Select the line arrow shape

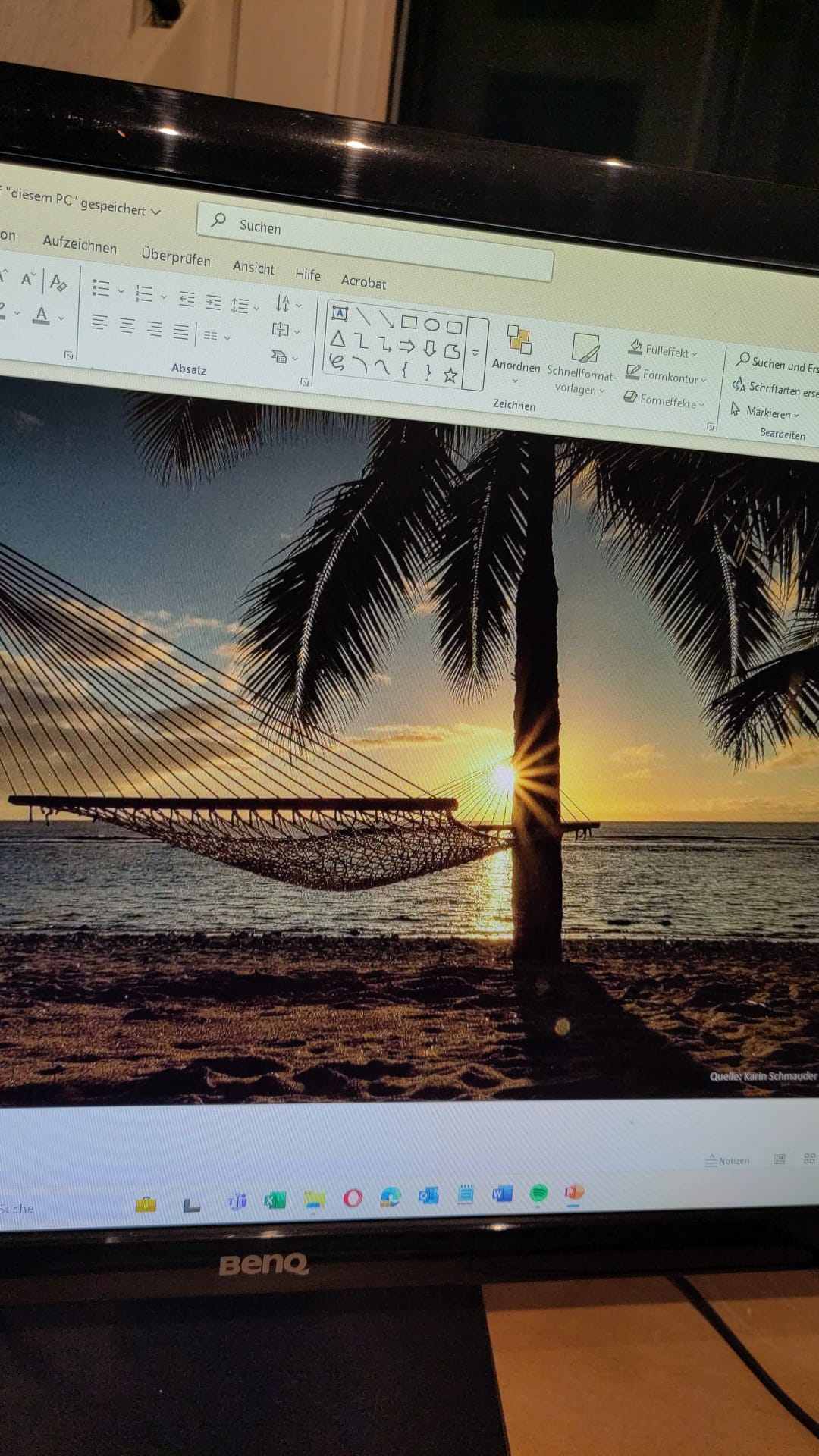[x=386, y=319]
